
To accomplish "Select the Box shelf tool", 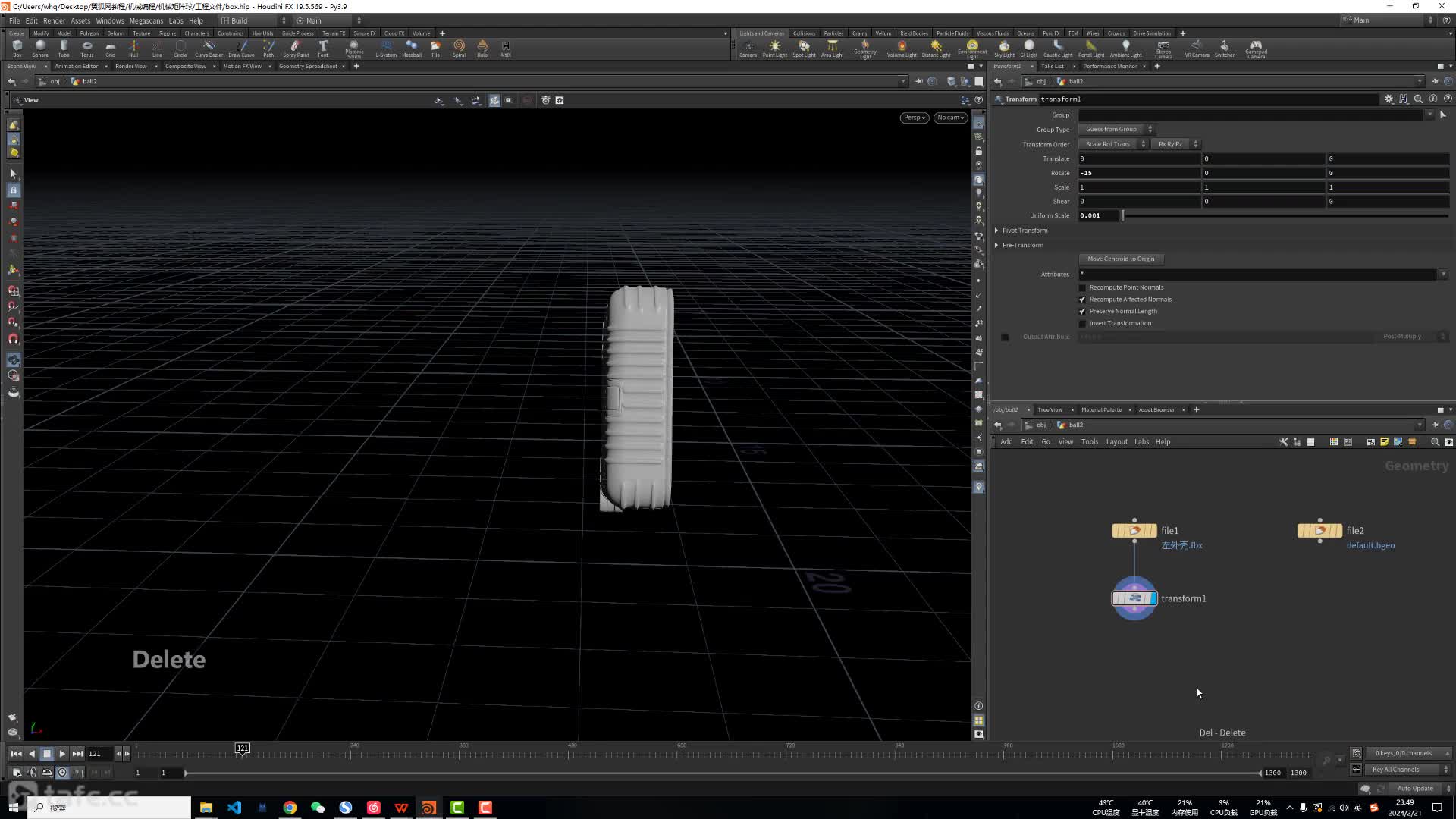I will coord(17,49).
